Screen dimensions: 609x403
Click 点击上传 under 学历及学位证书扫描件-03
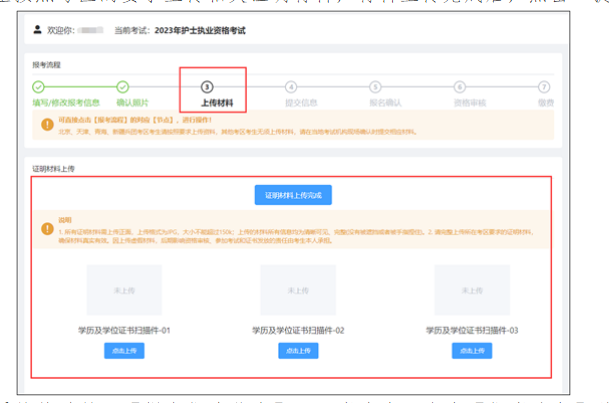pos(471,350)
